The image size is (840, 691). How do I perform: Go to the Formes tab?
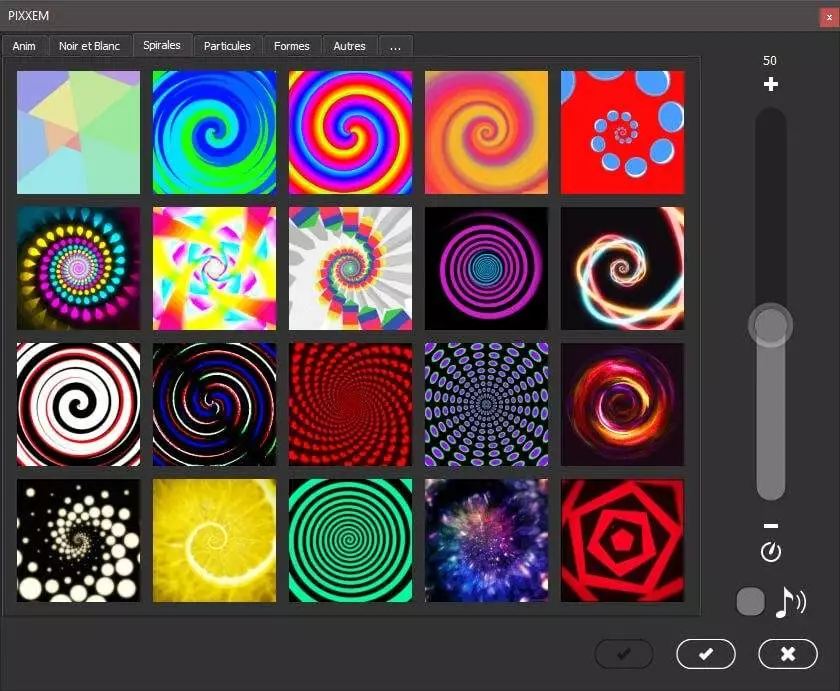pos(292,46)
